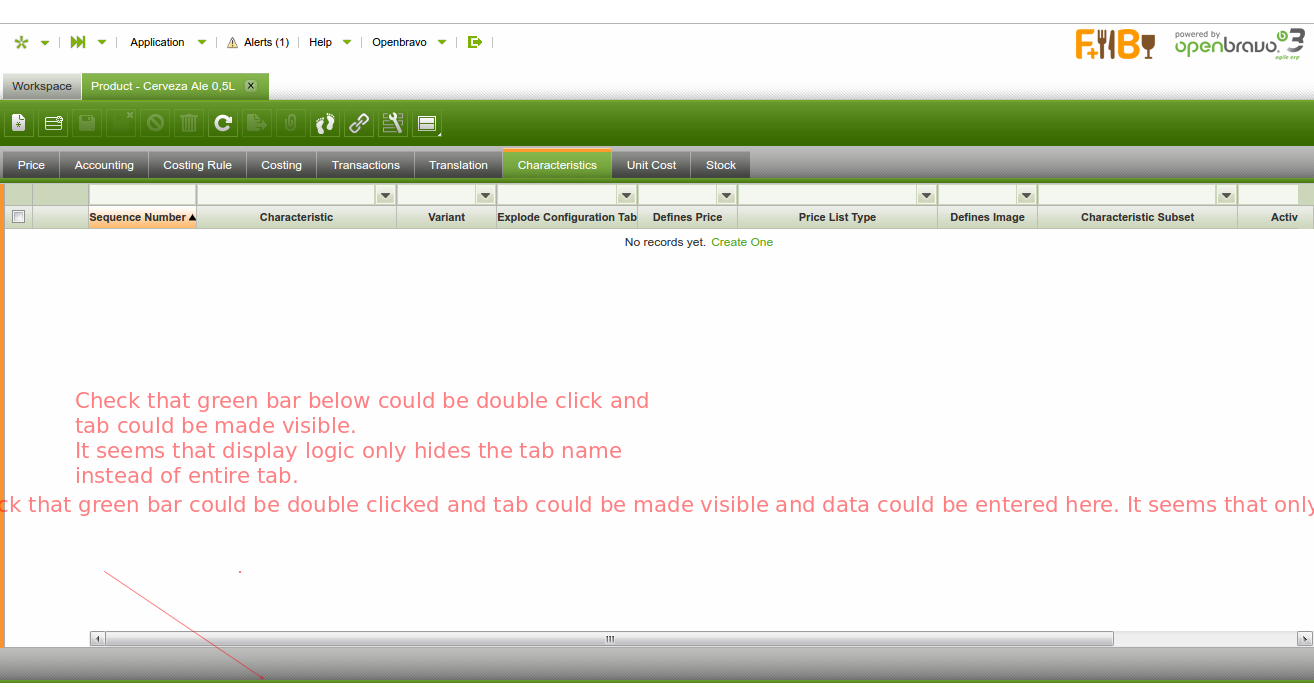1314x700 pixels.
Task: Click the attachments paperclip icon
Action: point(291,123)
